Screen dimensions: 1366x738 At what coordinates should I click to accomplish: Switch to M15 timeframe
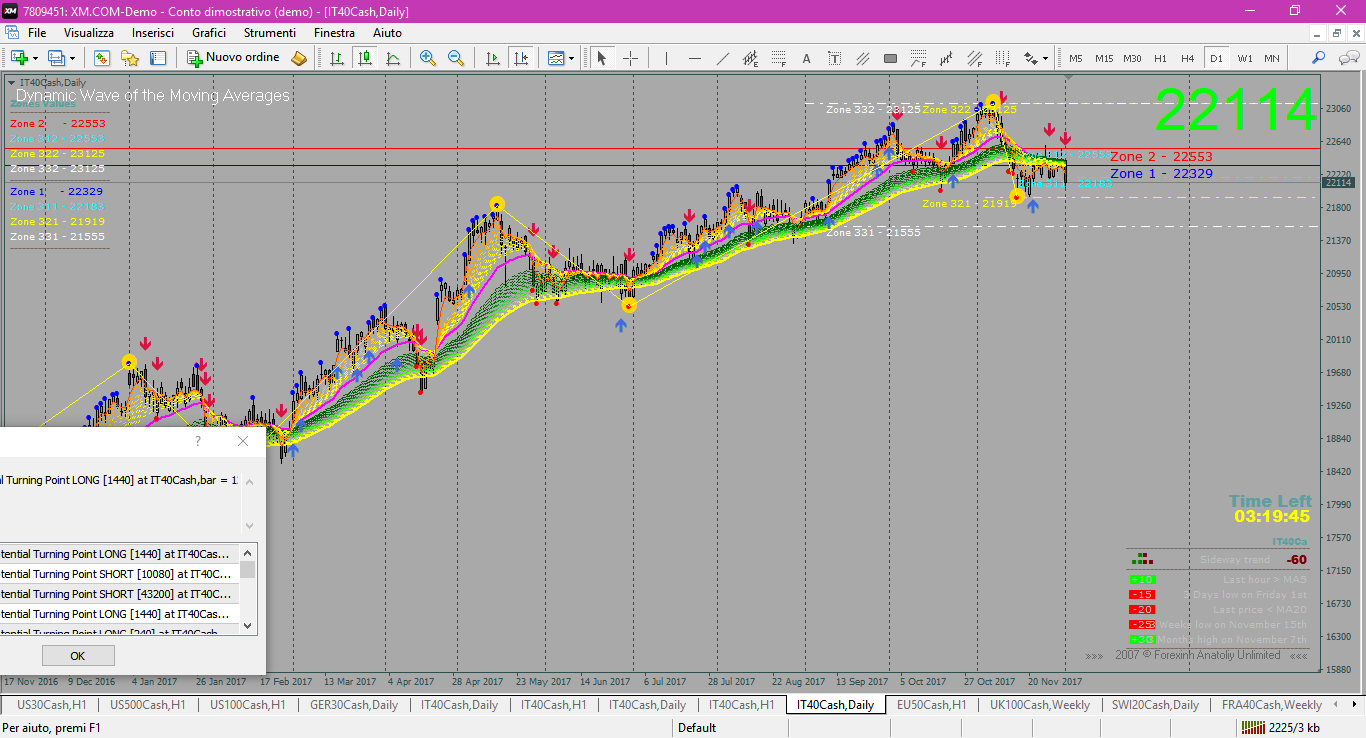[x=1104, y=58]
